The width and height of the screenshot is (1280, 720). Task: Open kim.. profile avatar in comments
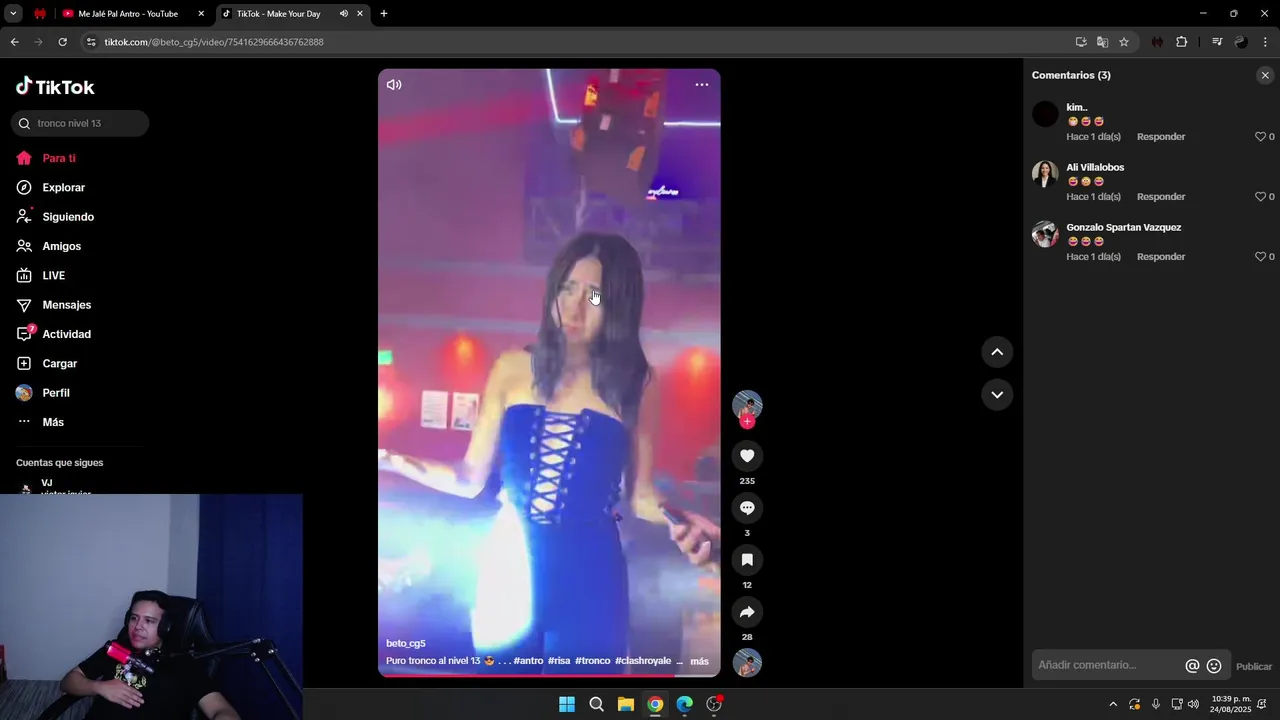(1045, 114)
